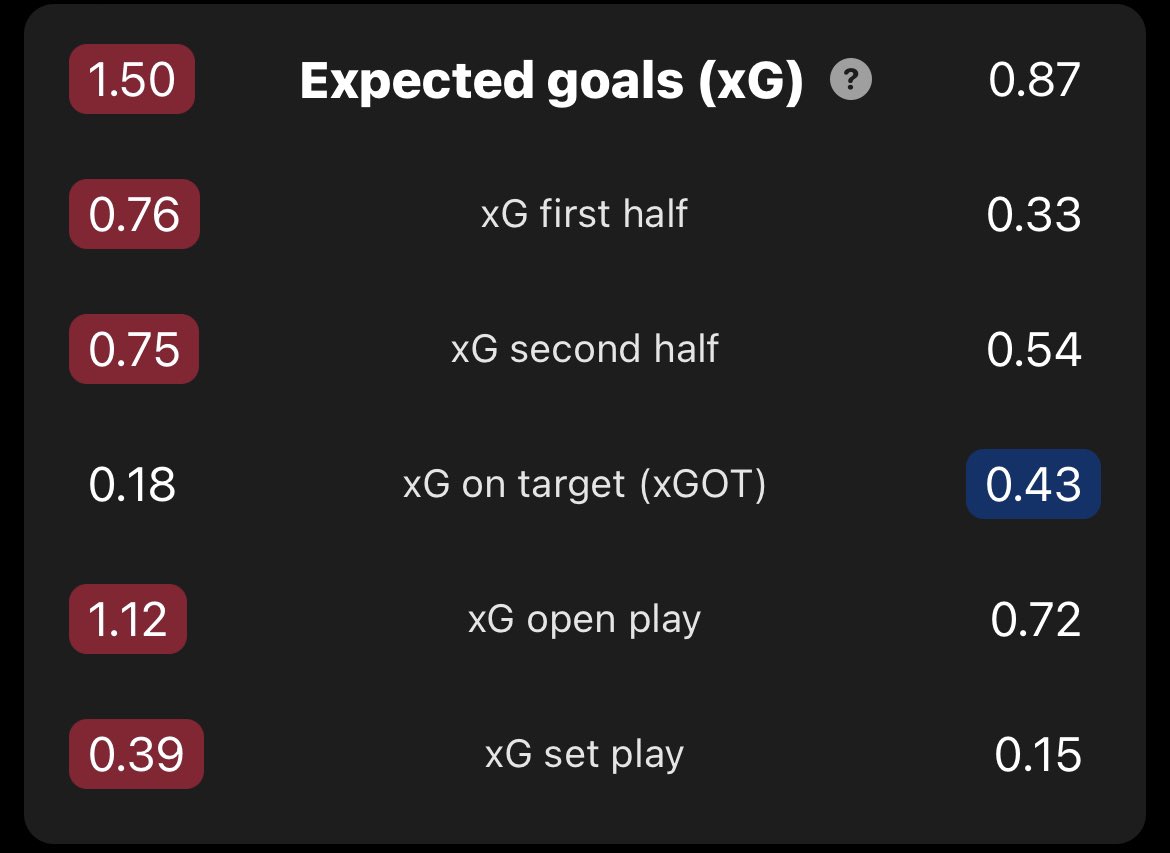Screen dimensions: 1170x853
Task: Click the 0.39 set play badge
Action: coord(137,754)
